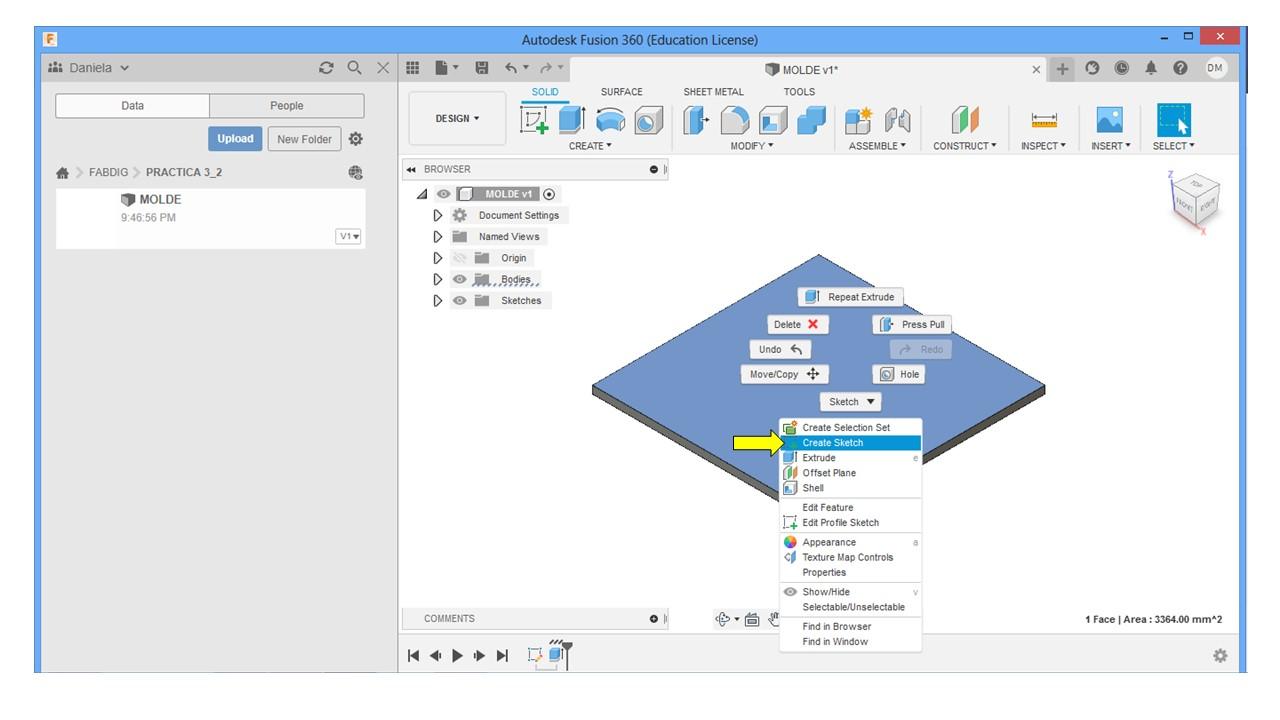Open the DESIGN workspace dropdown
Screen dimensions: 1280x720
pos(457,118)
